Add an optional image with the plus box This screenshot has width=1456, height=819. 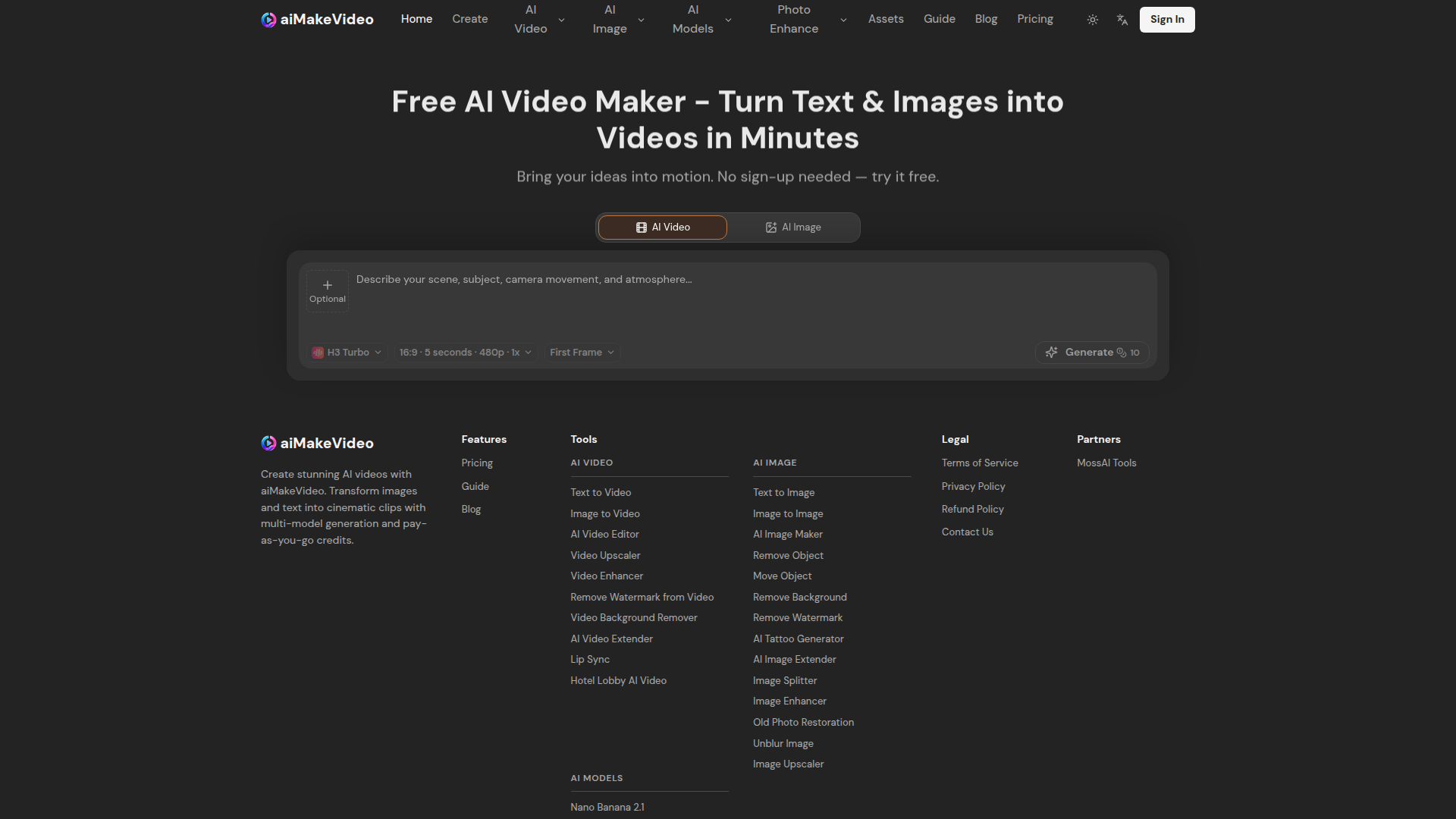click(x=328, y=291)
